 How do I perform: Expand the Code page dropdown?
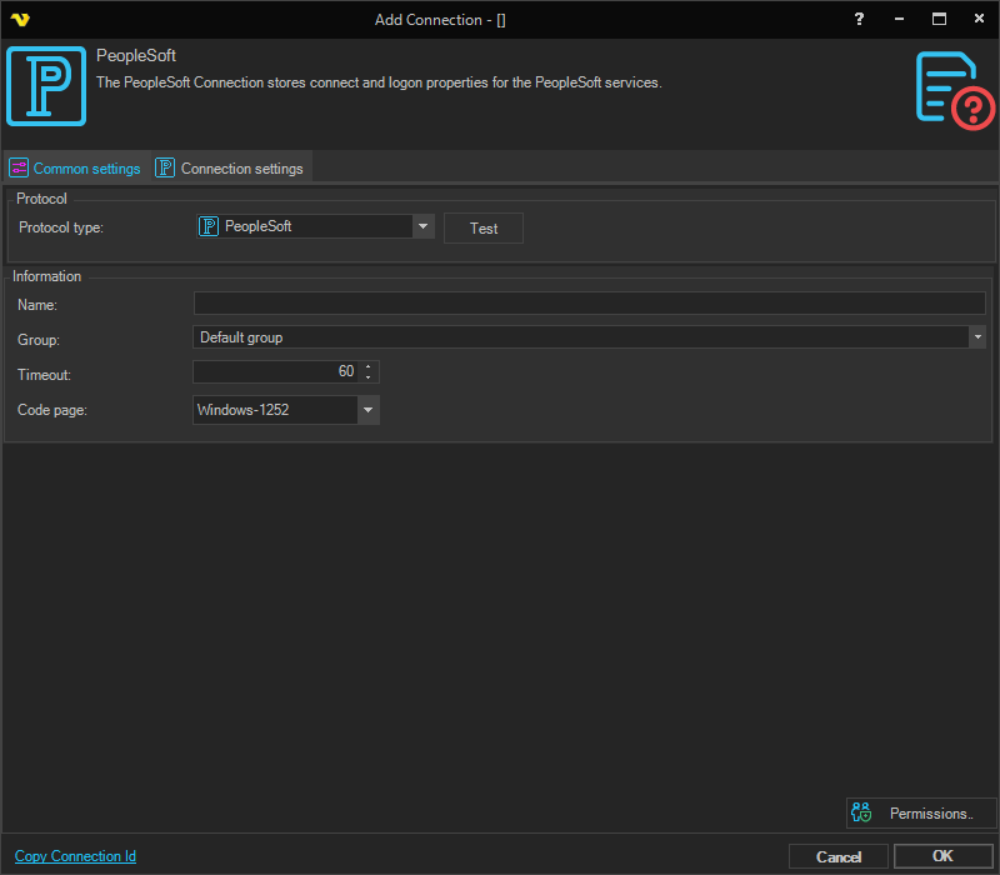point(368,410)
